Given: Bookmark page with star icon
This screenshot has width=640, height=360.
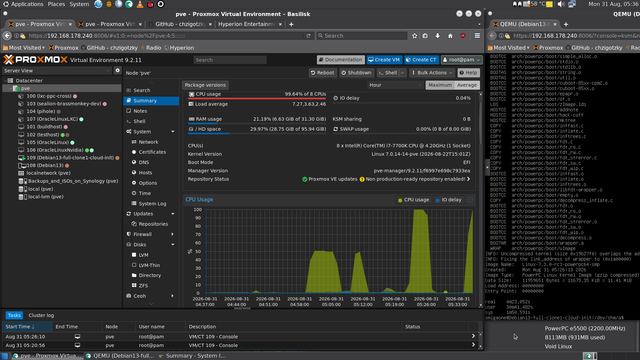Looking at the screenshot, I should click(415, 36).
